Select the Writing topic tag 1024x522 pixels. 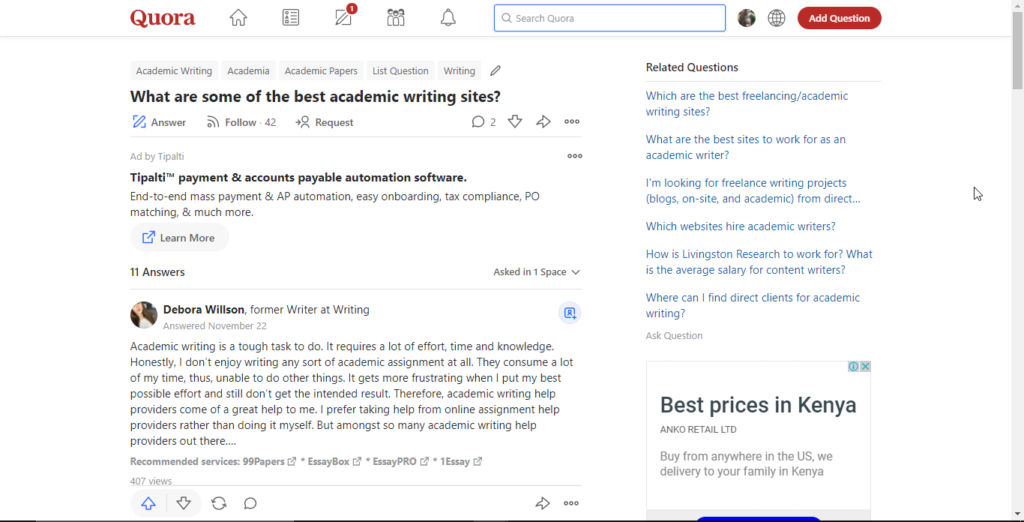(x=459, y=71)
